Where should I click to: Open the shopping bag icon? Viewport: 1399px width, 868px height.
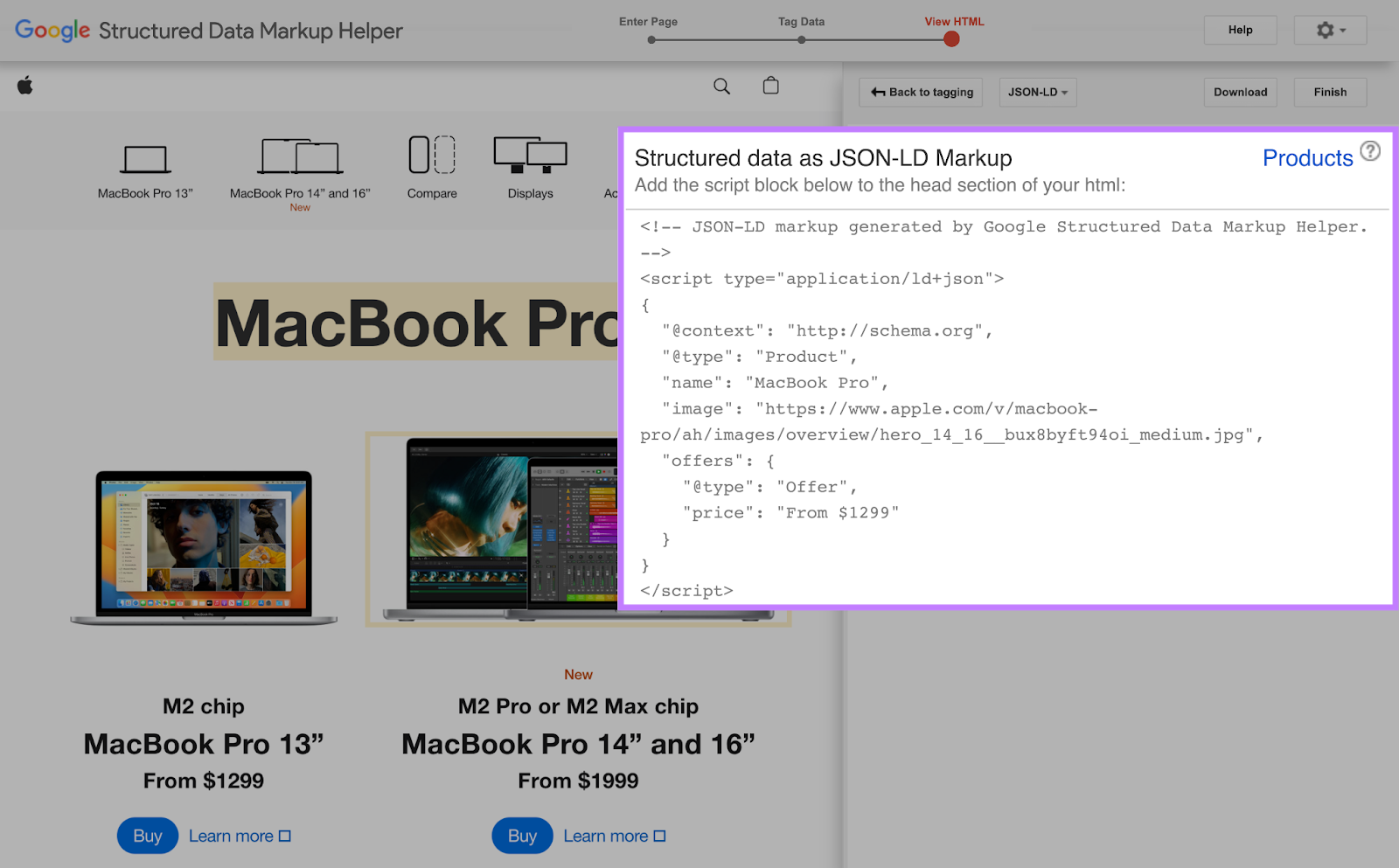click(x=770, y=85)
